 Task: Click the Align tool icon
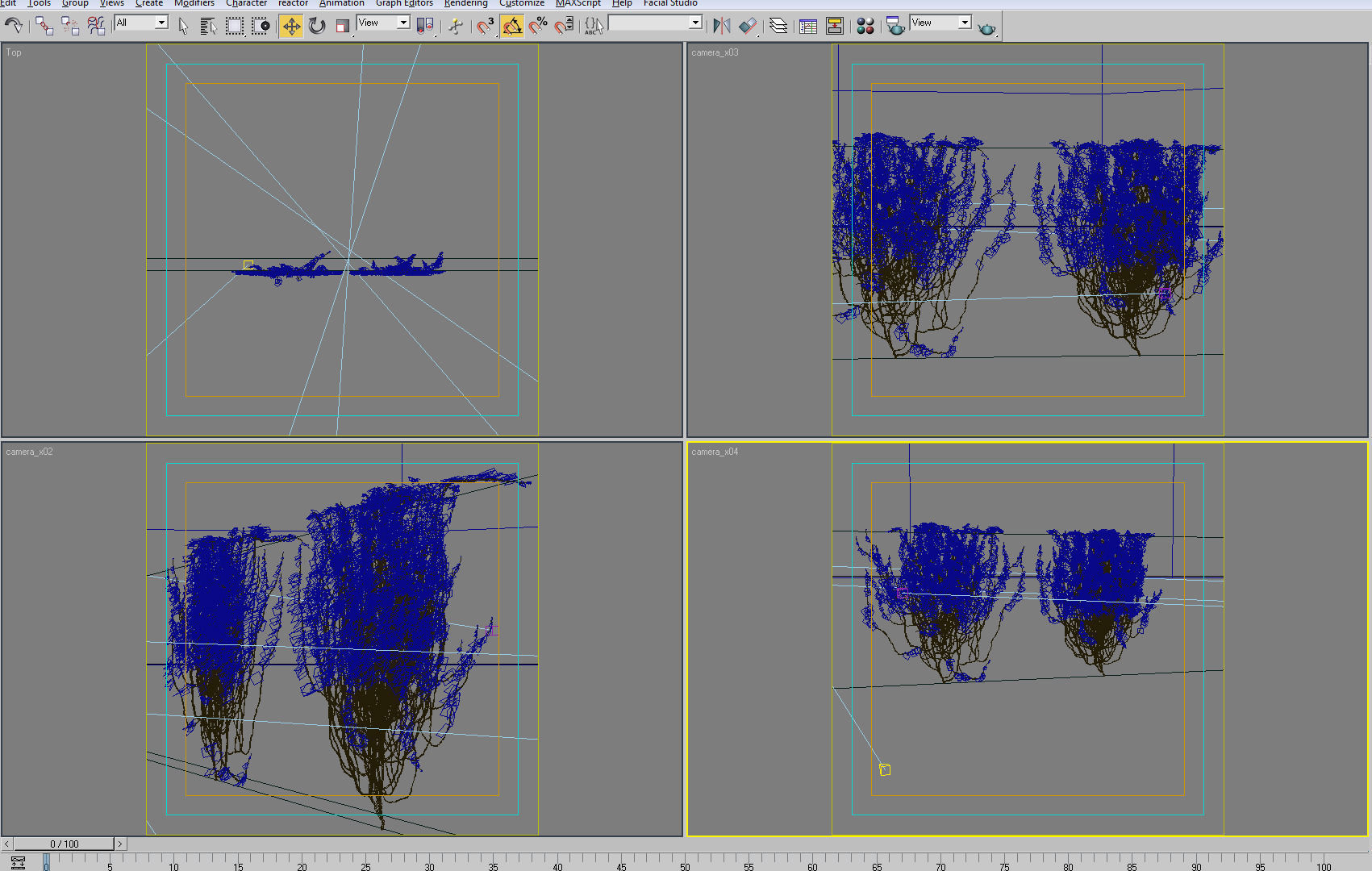(x=748, y=26)
